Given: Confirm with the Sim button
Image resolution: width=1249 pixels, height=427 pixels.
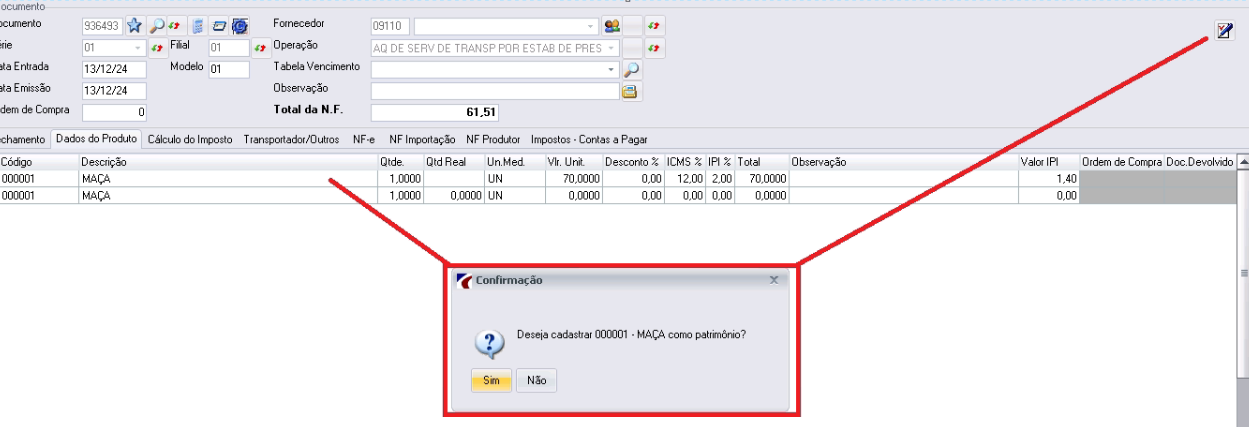Looking at the screenshot, I should 491,380.
